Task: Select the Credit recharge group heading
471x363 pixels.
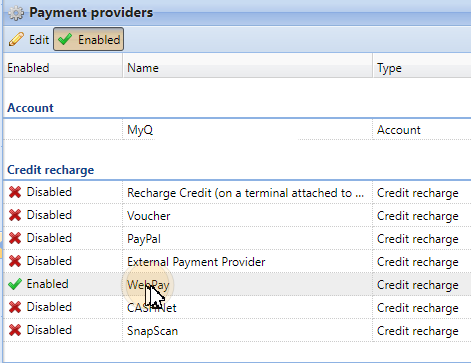Action: (51, 170)
